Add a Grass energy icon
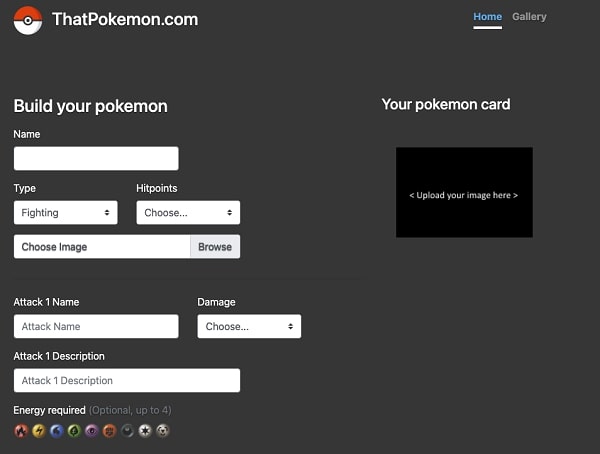 point(74,431)
